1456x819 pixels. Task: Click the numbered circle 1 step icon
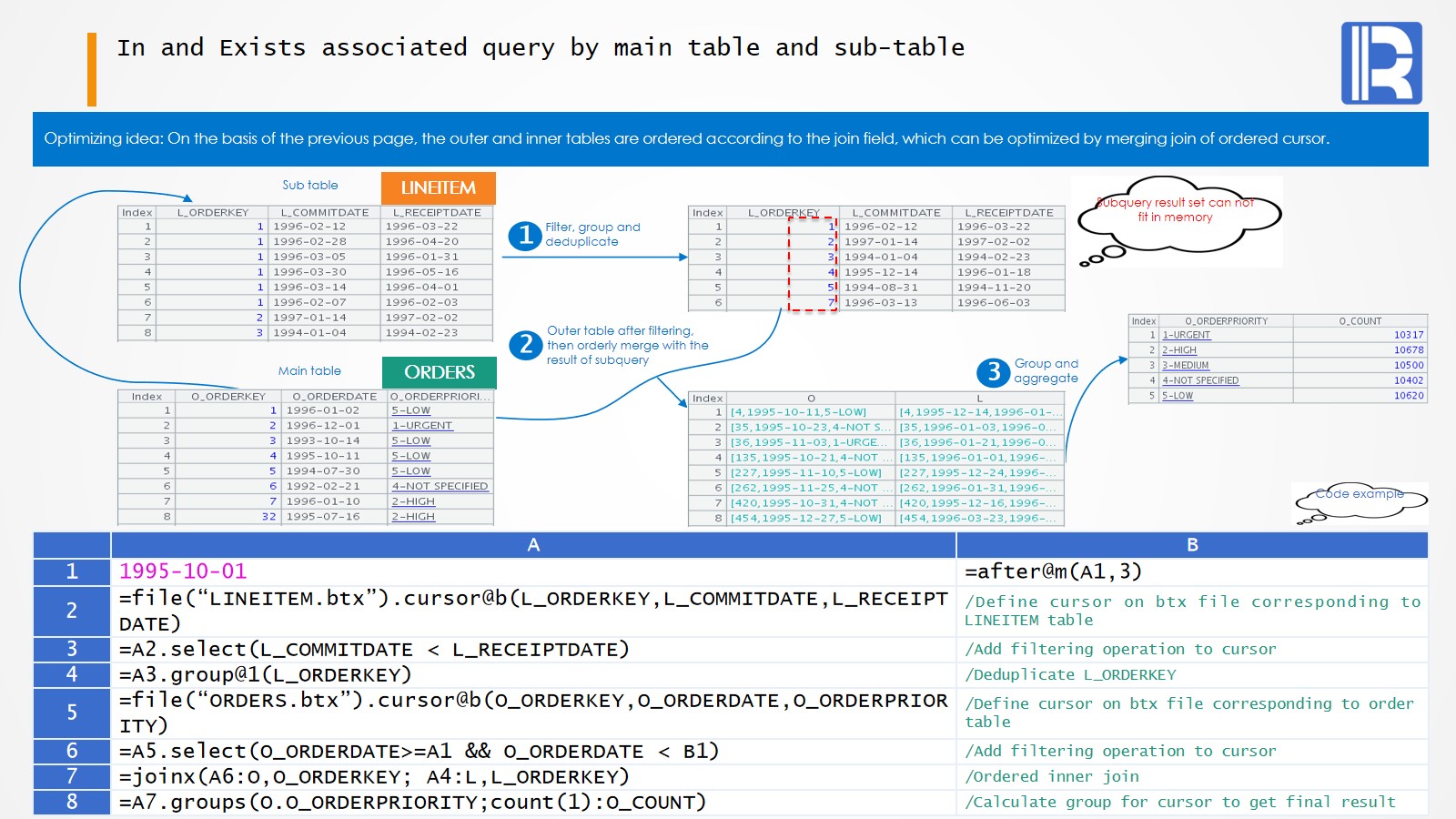(525, 236)
